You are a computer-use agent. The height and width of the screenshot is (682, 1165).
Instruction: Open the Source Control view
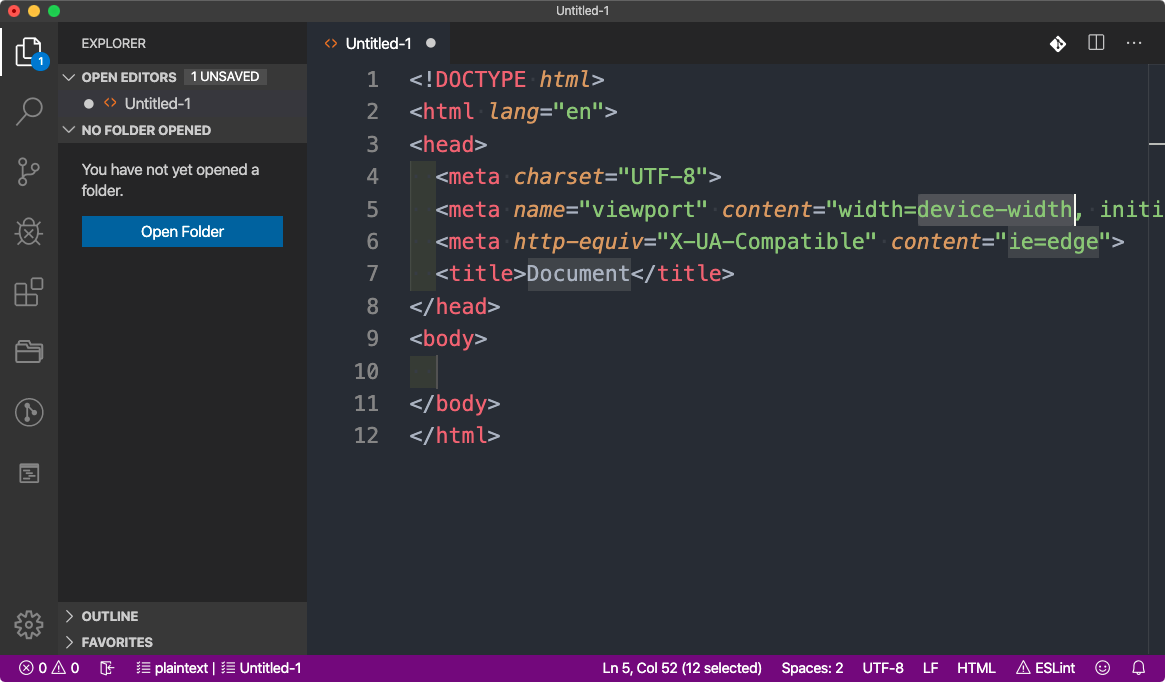pos(29,172)
